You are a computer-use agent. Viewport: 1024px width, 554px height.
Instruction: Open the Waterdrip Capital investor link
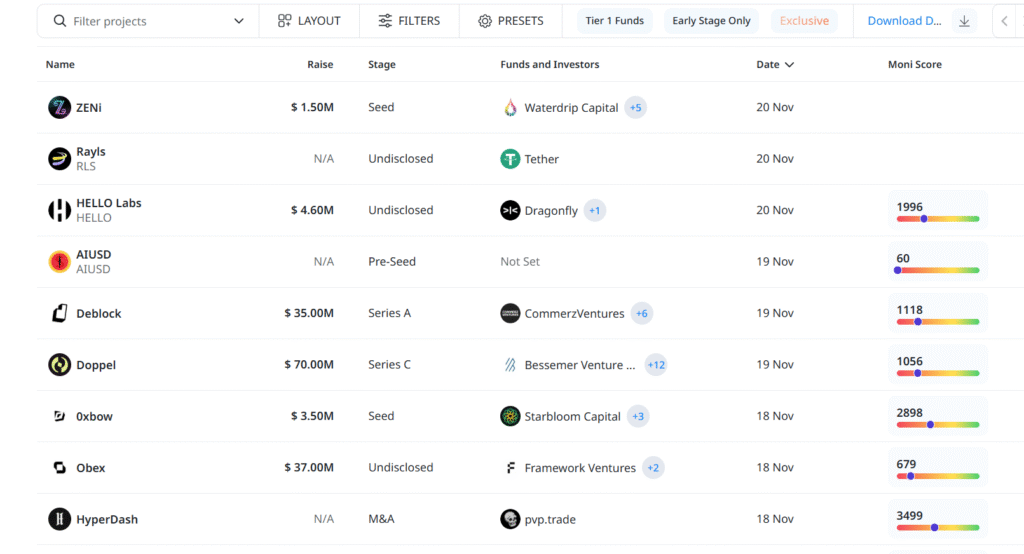(571, 108)
